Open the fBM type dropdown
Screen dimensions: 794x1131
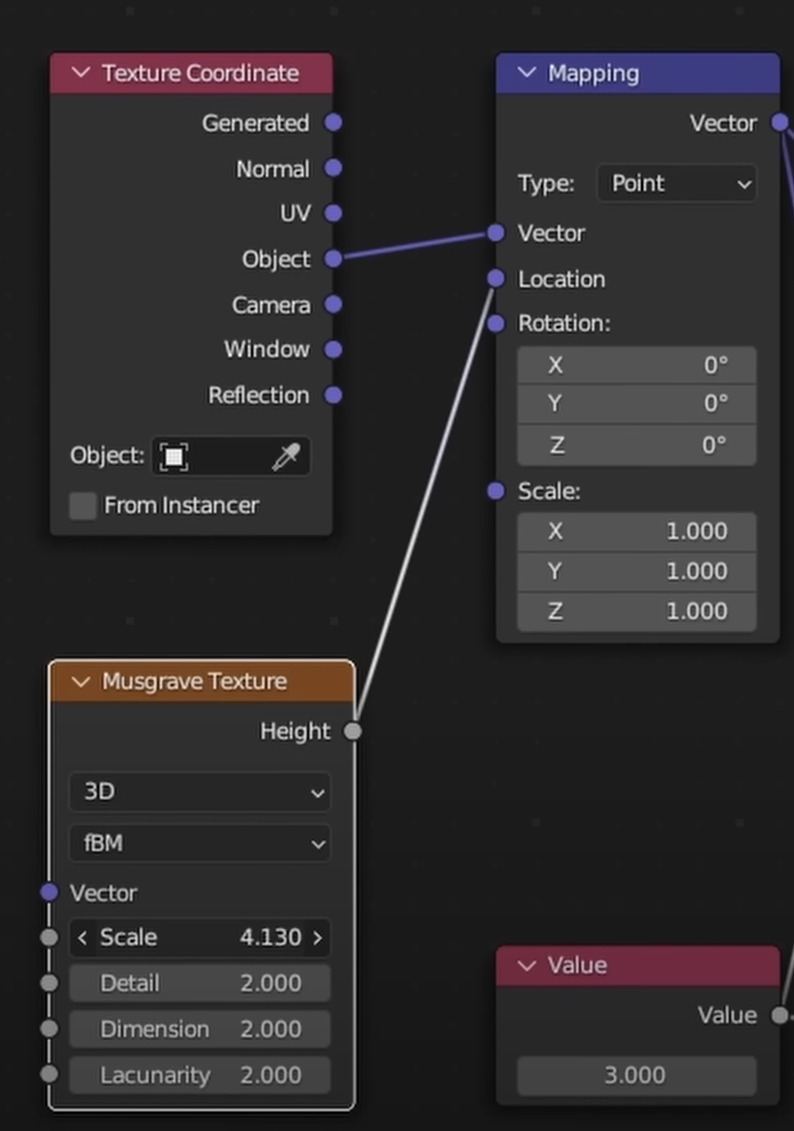tap(200, 843)
